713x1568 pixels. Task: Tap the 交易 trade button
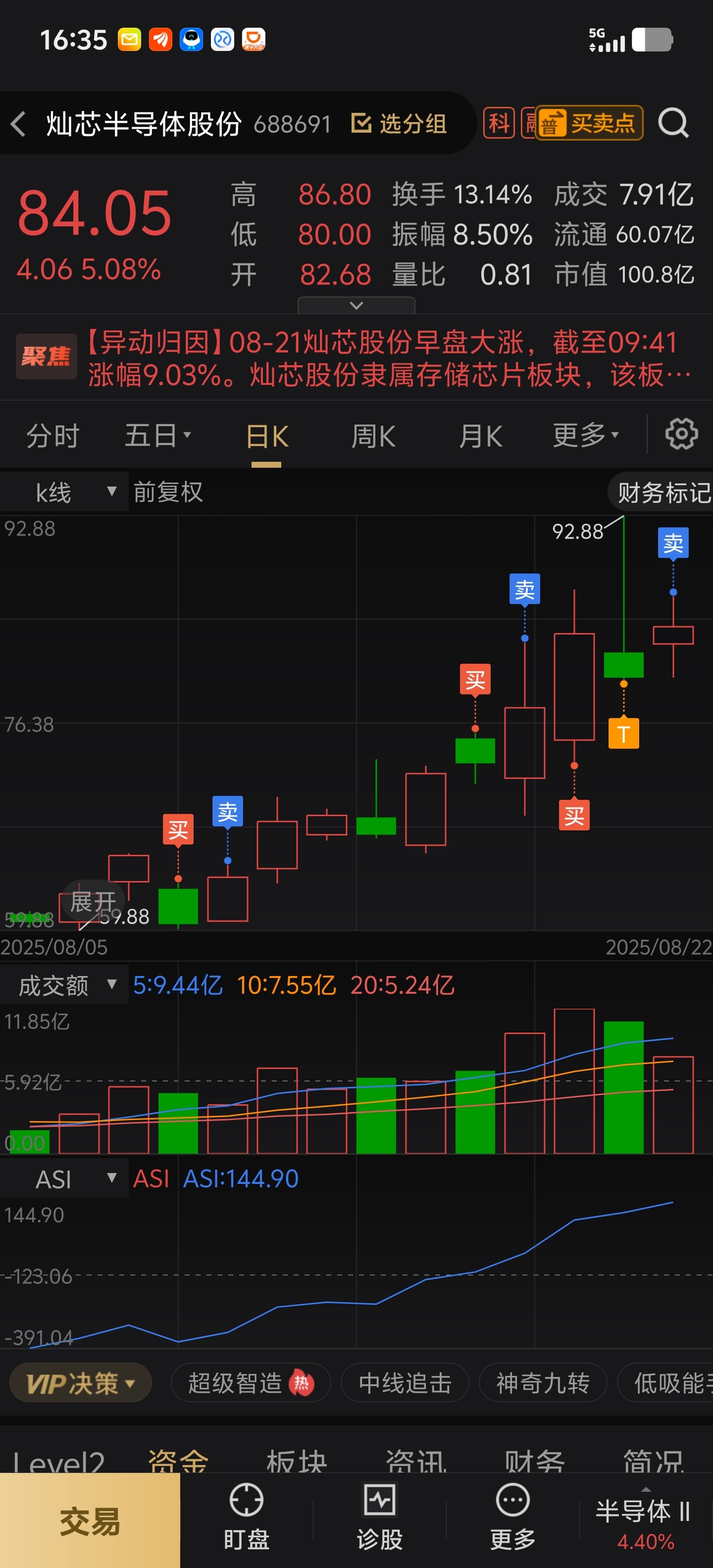coord(90,1520)
